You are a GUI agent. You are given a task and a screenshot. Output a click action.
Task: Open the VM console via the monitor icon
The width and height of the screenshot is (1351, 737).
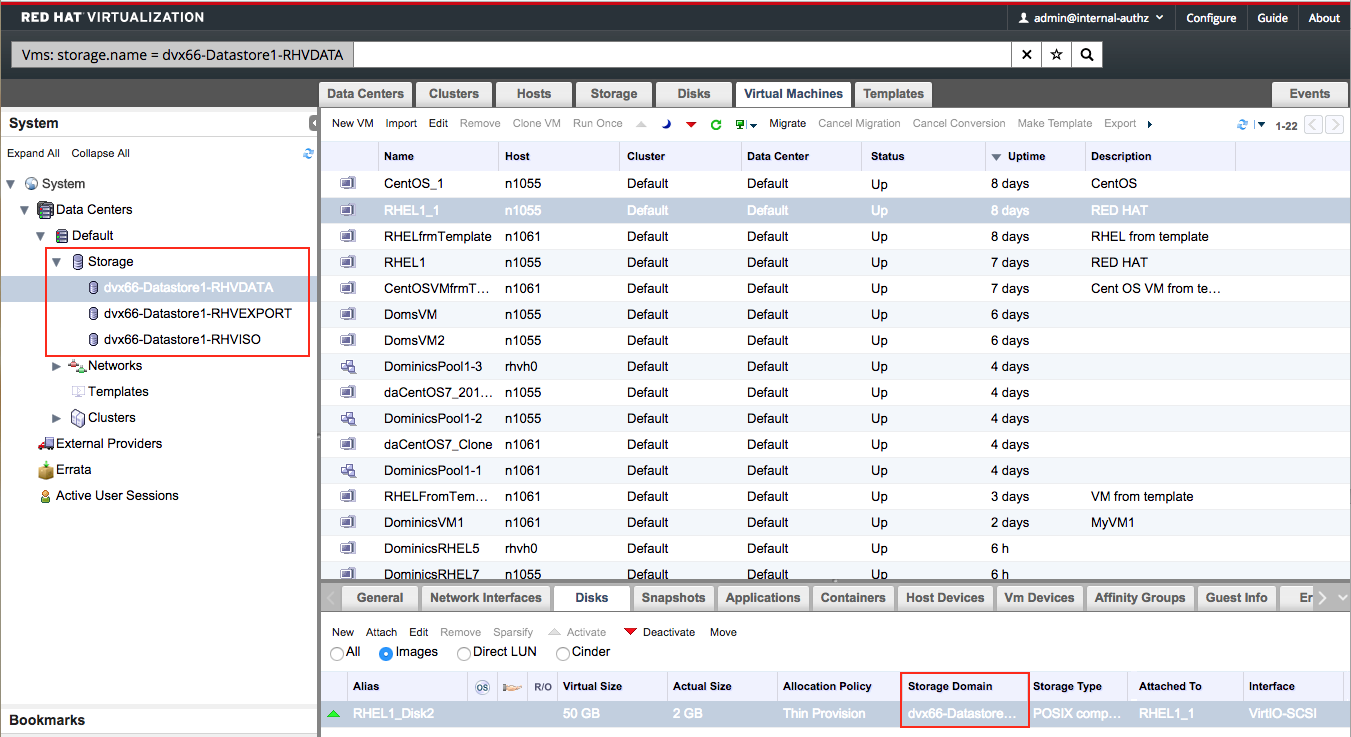pos(741,124)
